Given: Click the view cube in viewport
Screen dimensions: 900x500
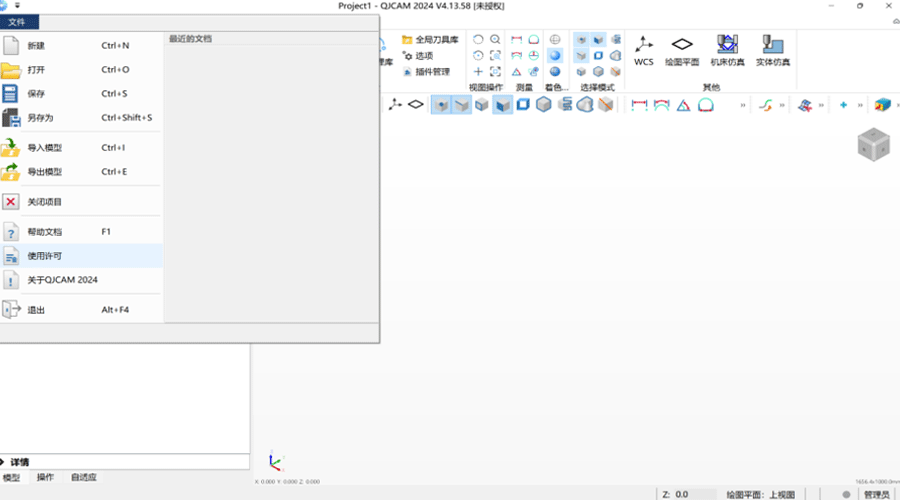Looking at the screenshot, I should tap(873, 144).
